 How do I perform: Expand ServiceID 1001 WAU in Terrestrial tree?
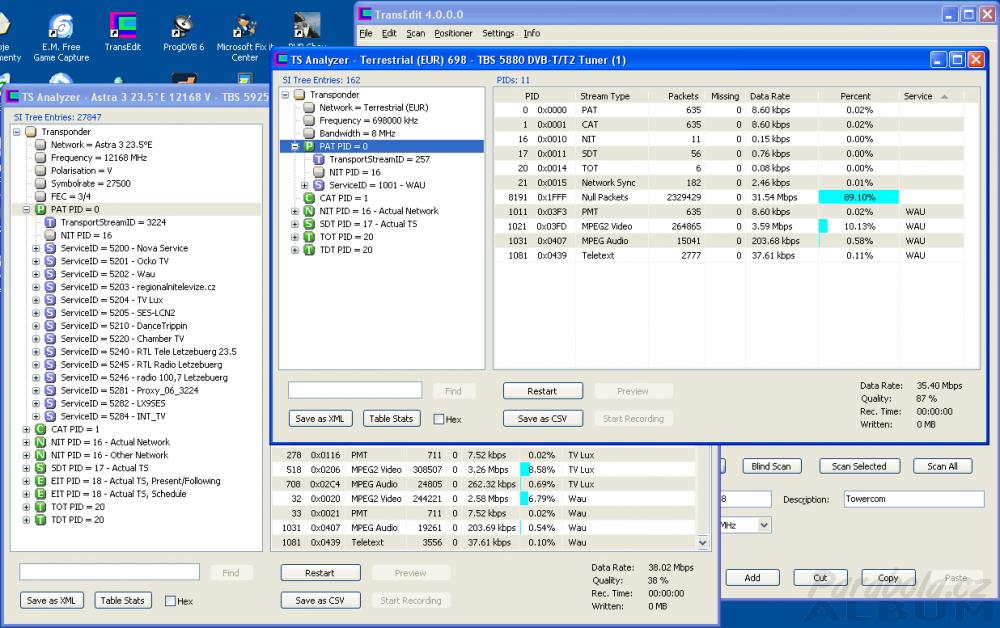tap(304, 186)
